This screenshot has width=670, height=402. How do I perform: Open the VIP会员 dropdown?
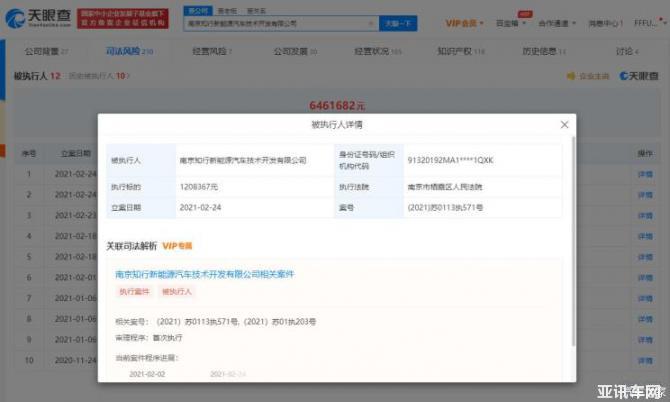[463, 22]
